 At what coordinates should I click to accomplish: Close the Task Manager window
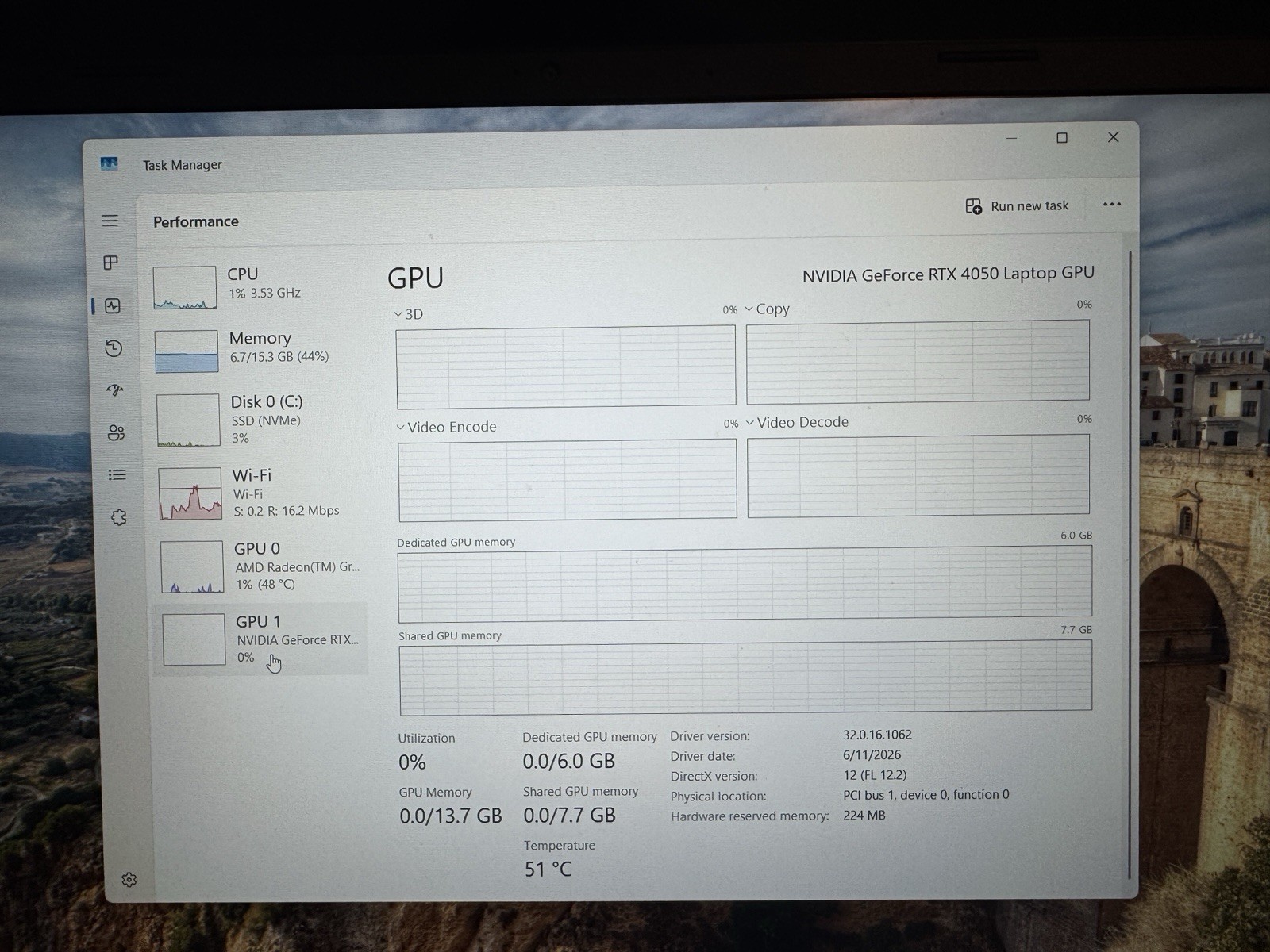[1114, 137]
